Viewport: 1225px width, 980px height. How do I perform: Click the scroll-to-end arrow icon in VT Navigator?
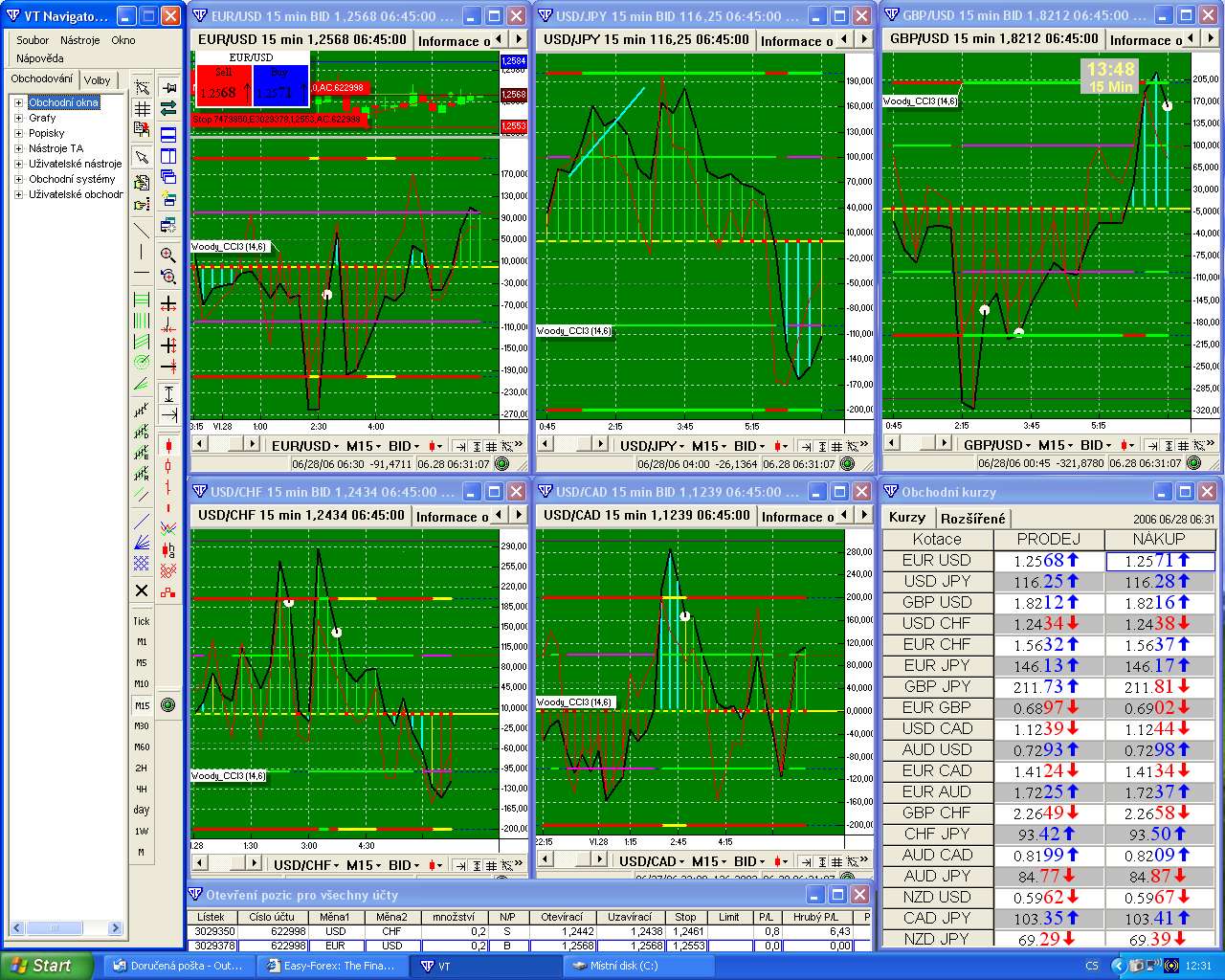(x=168, y=414)
